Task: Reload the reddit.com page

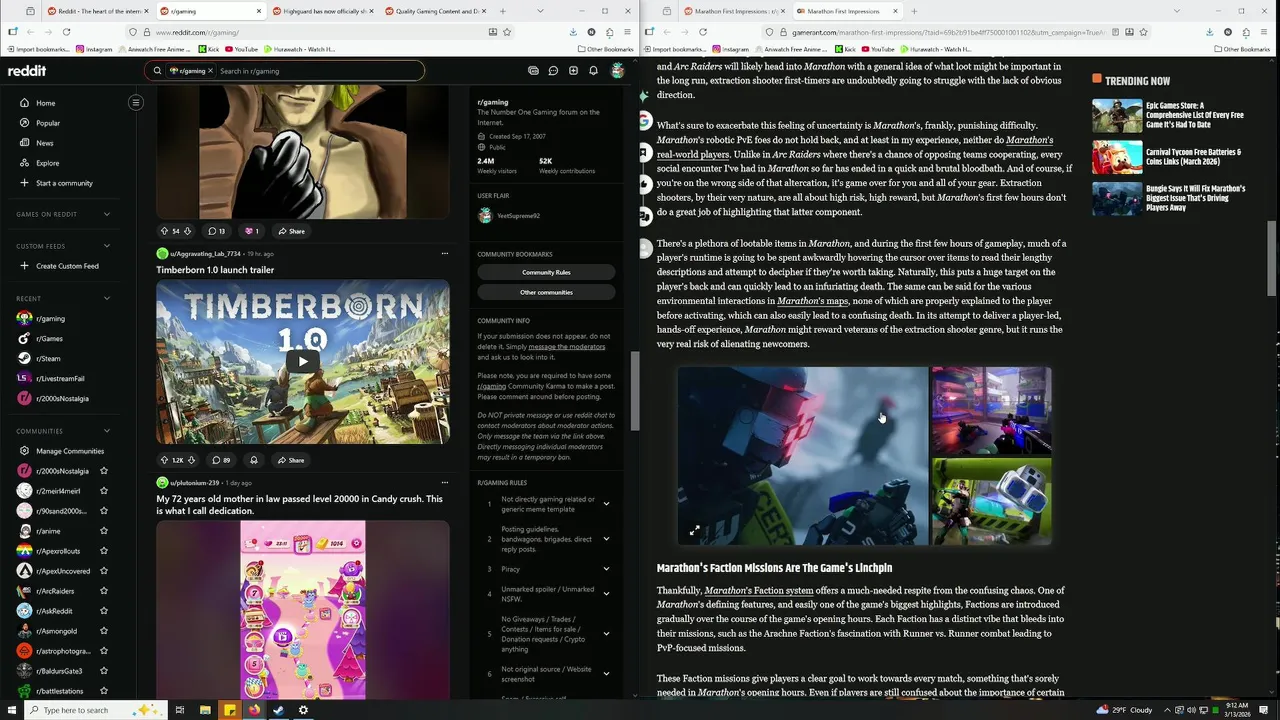Action: 66,32
